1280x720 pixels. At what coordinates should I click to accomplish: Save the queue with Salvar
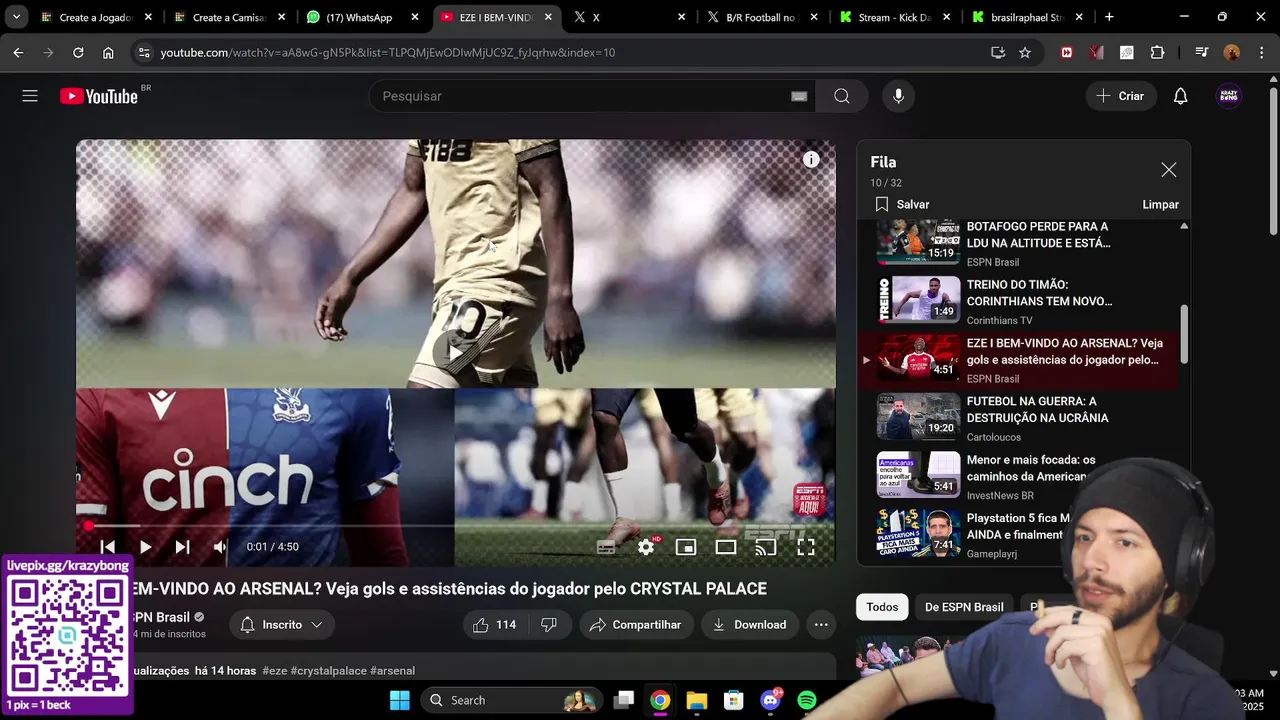902,204
